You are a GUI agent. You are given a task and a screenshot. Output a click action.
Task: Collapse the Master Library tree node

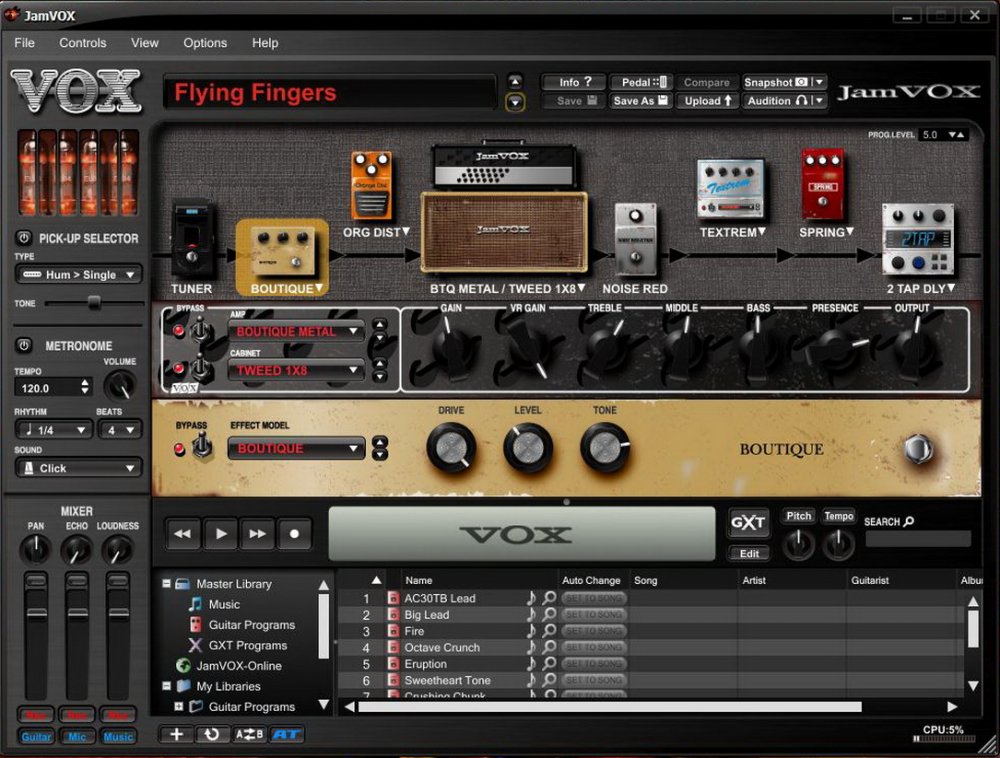point(166,584)
